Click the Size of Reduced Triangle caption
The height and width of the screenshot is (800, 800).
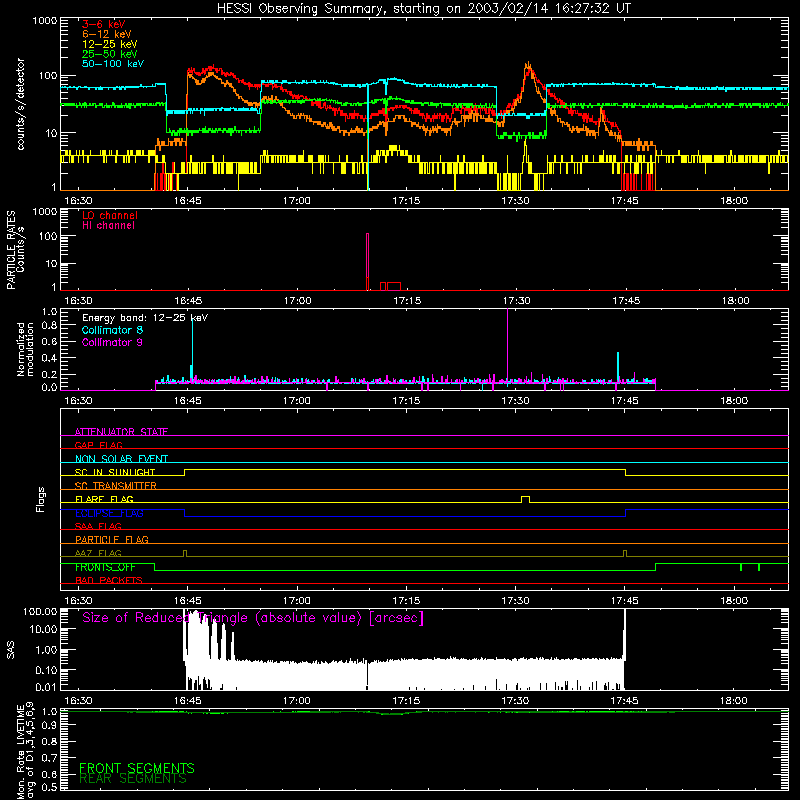[253, 618]
